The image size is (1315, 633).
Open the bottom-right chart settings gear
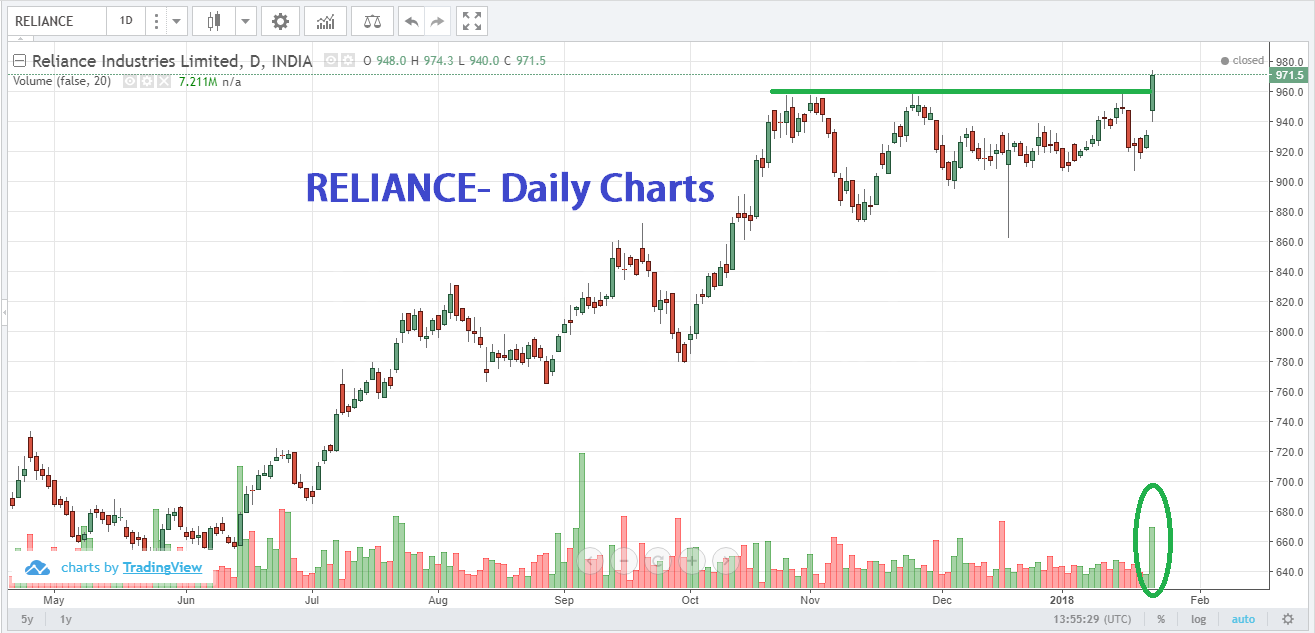coord(1287,619)
